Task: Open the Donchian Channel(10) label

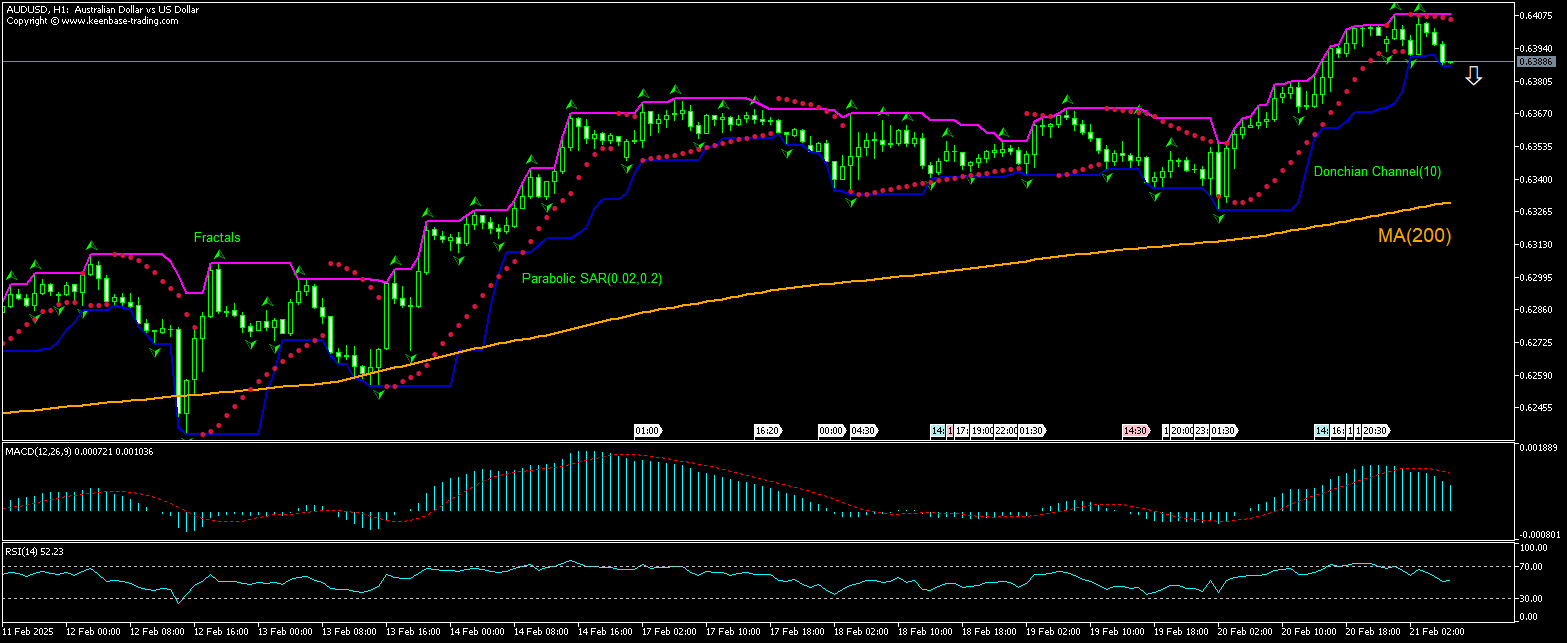Action: pos(1378,171)
